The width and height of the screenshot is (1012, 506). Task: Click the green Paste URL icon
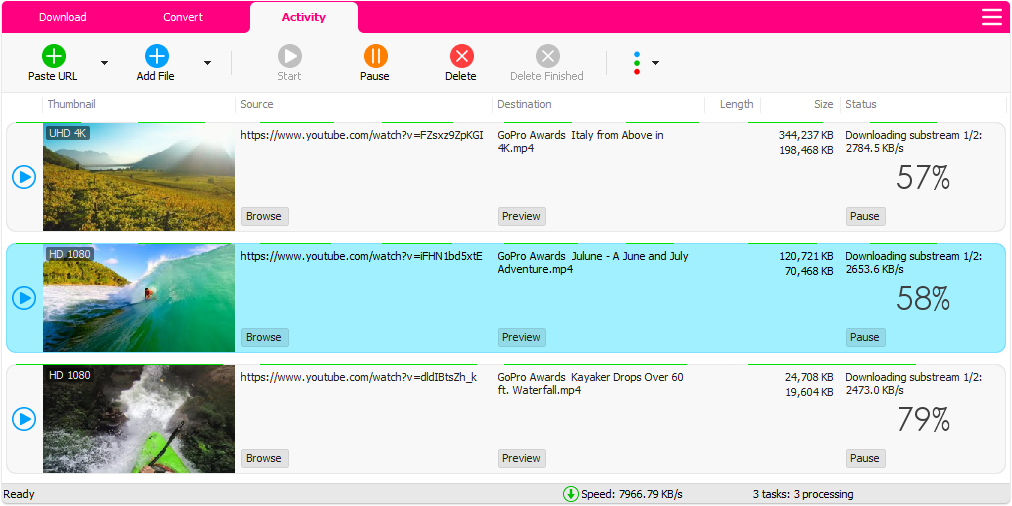[x=53, y=56]
